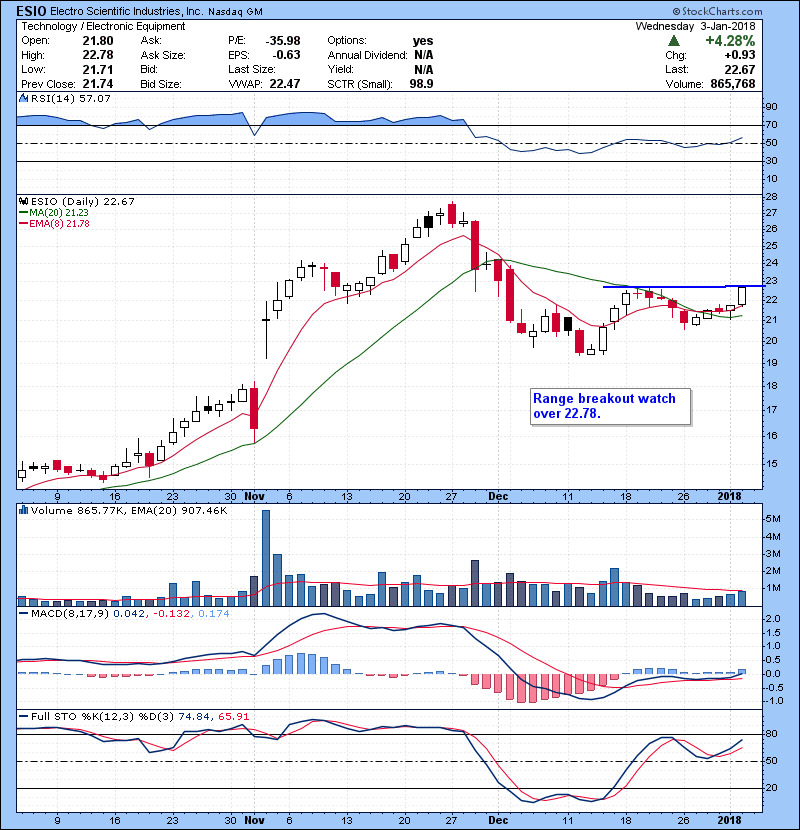Click the Bid Size label
Image resolution: width=800 pixels, height=830 pixels.
point(161,84)
